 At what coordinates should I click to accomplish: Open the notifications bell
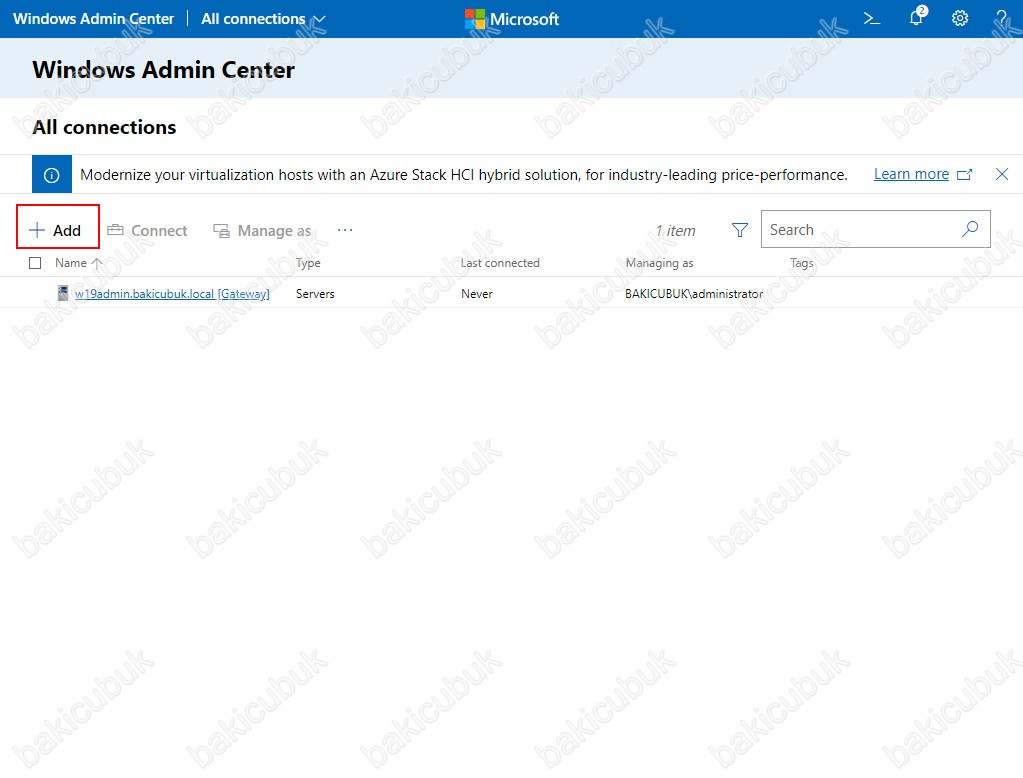tap(917, 17)
